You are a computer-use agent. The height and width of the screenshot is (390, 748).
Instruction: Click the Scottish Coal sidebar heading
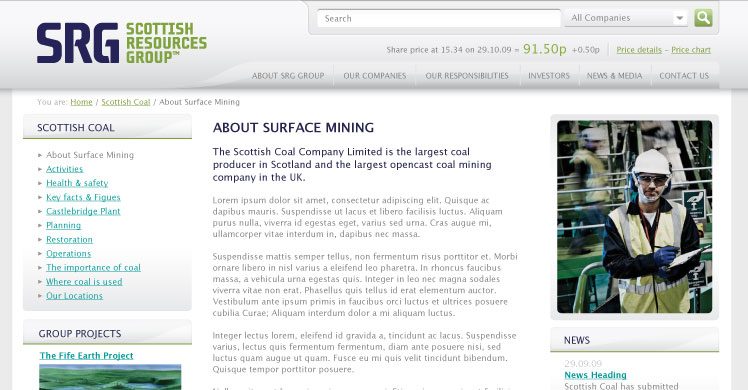tap(76, 128)
